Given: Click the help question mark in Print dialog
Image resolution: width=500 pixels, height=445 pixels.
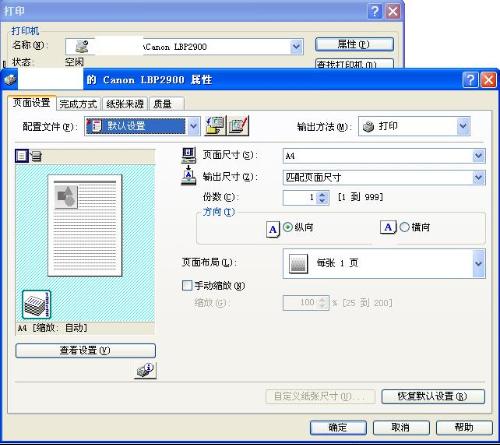Looking at the screenshot, I should click(375, 11).
